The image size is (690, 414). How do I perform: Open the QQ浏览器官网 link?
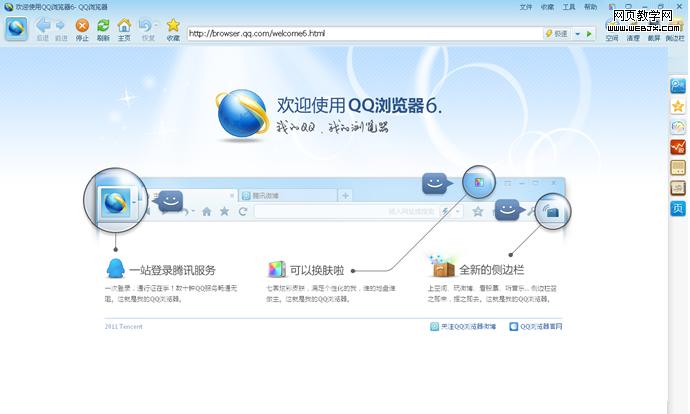point(540,326)
